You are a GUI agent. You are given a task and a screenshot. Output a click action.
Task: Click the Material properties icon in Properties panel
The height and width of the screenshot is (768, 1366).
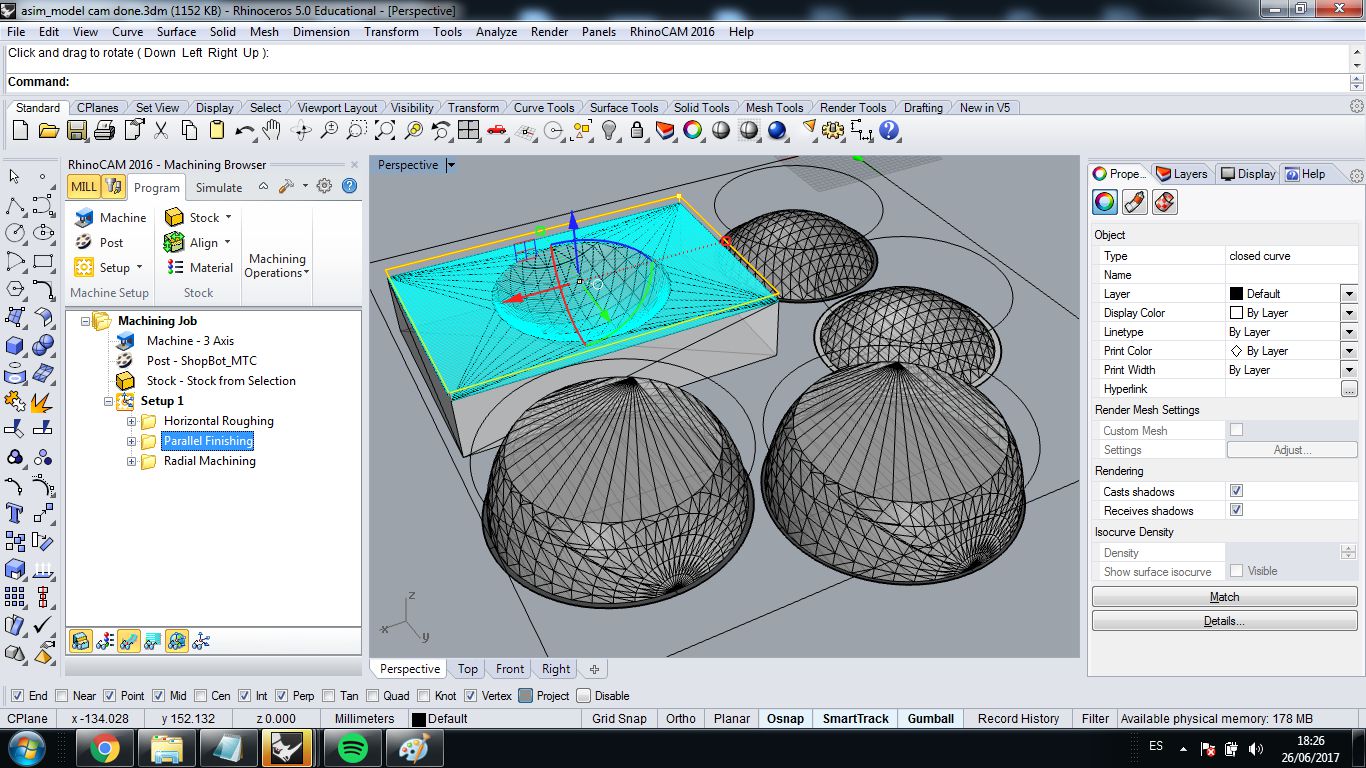1134,202
